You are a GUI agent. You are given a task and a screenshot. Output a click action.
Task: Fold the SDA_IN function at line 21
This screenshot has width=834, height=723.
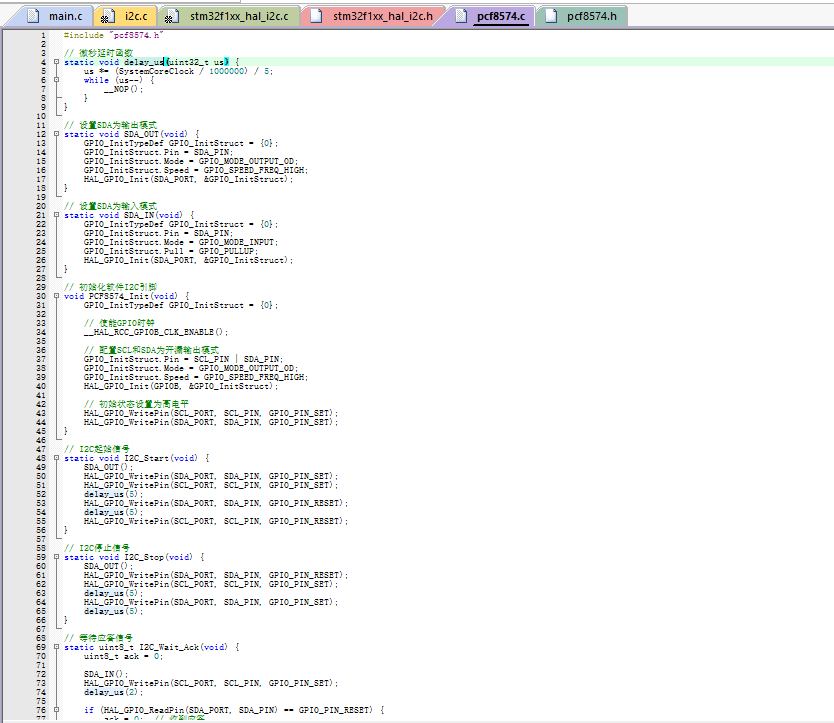pyautogui.click(x=56, y=215)
